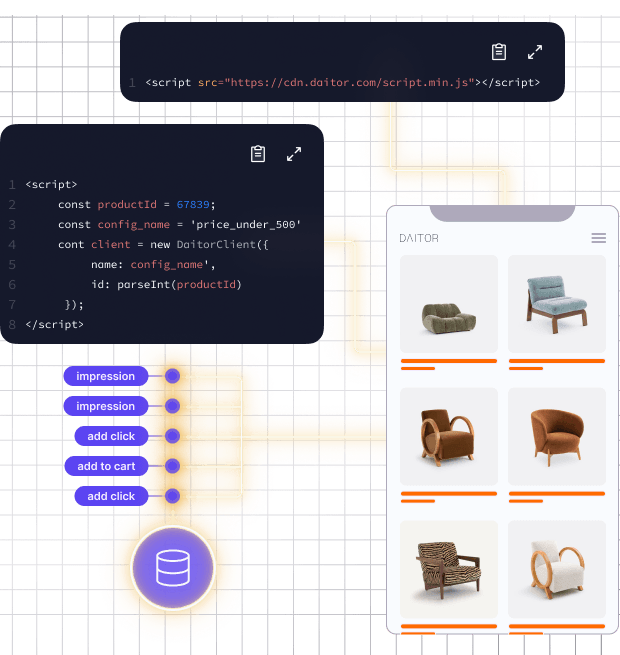Expand the DaitorClient code block to fullscreen
620x655 pixels.
point(294,154)
